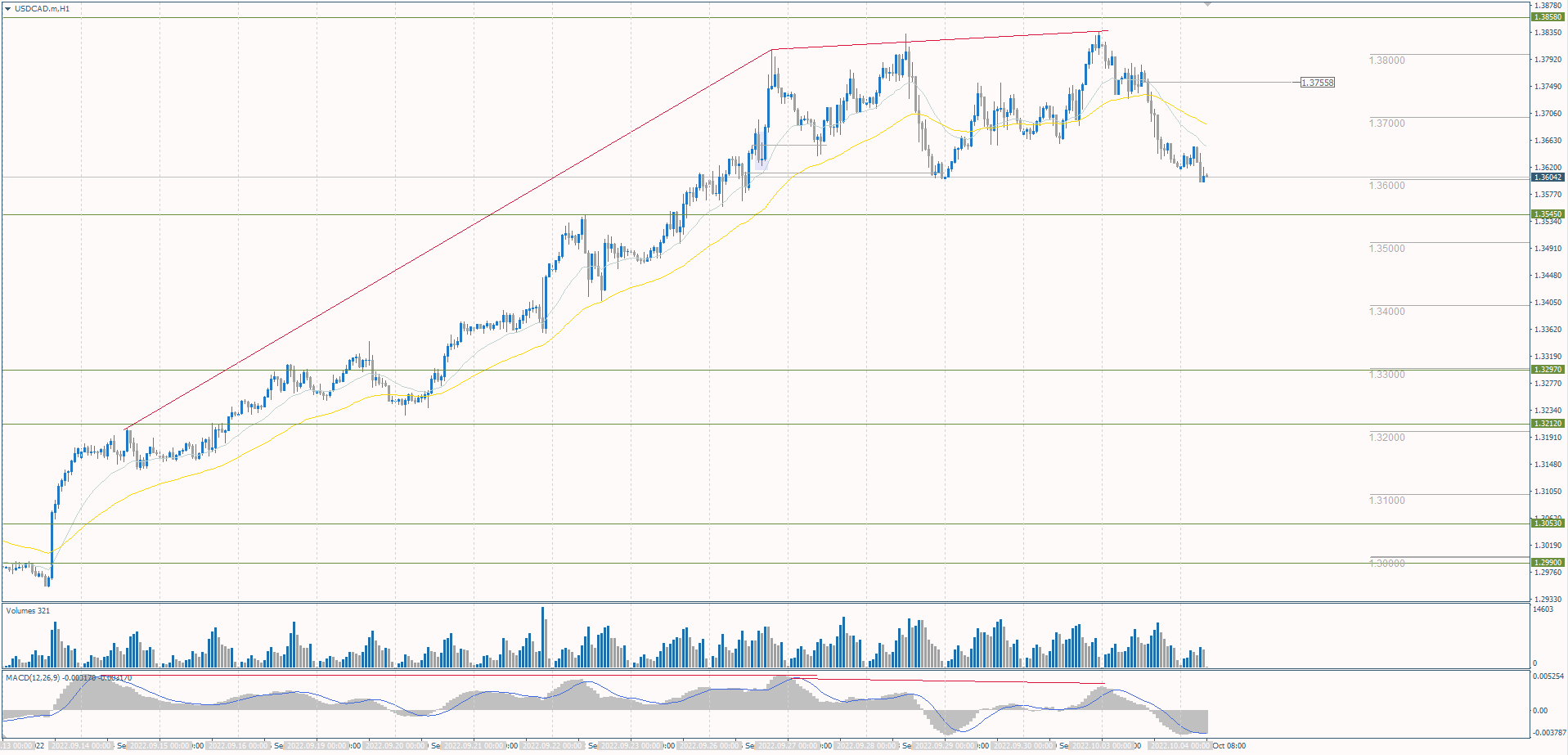
Task: Click the green 1.32120 level label
Action: point(1548,424)
